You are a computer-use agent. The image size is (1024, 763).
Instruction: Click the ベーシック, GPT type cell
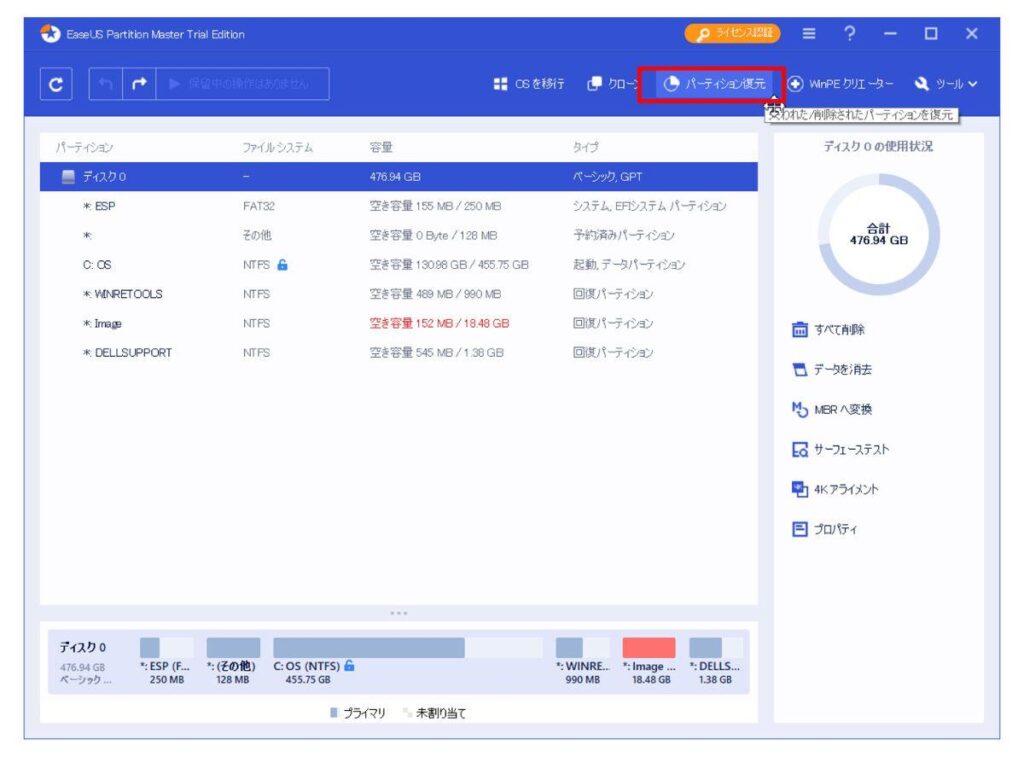click(607, 176)
